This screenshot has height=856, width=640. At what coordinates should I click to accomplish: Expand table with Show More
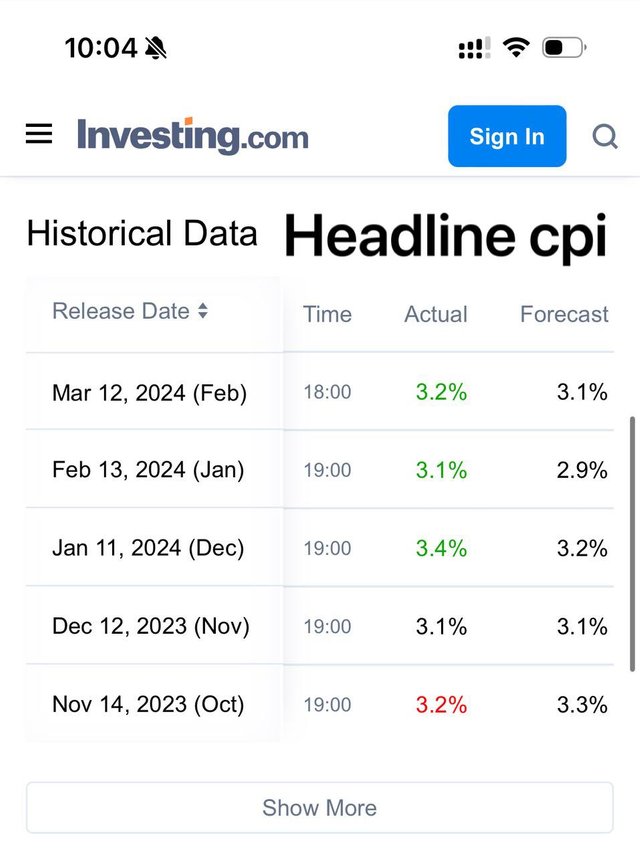319,808
